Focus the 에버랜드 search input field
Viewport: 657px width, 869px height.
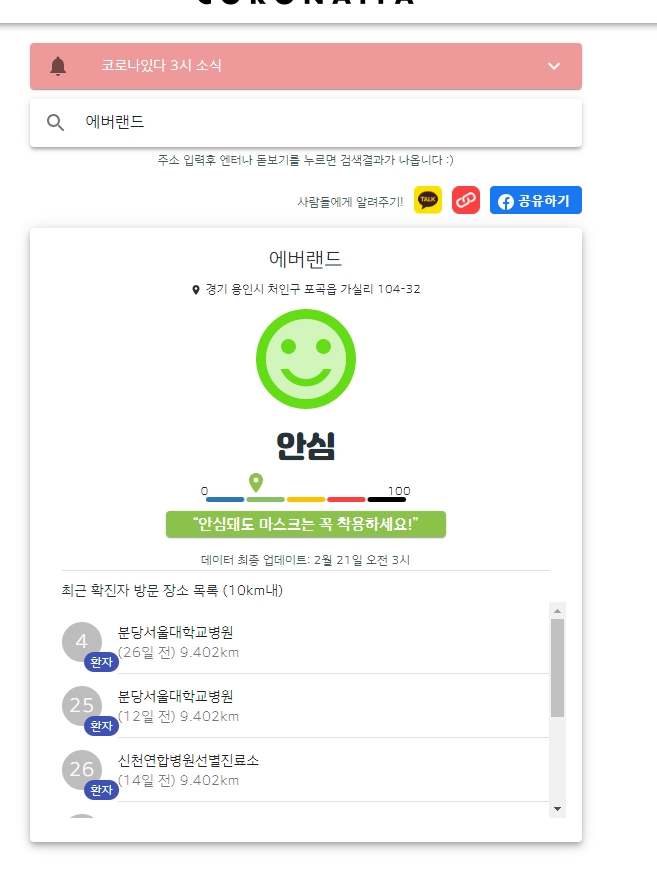tap(305, 122)
